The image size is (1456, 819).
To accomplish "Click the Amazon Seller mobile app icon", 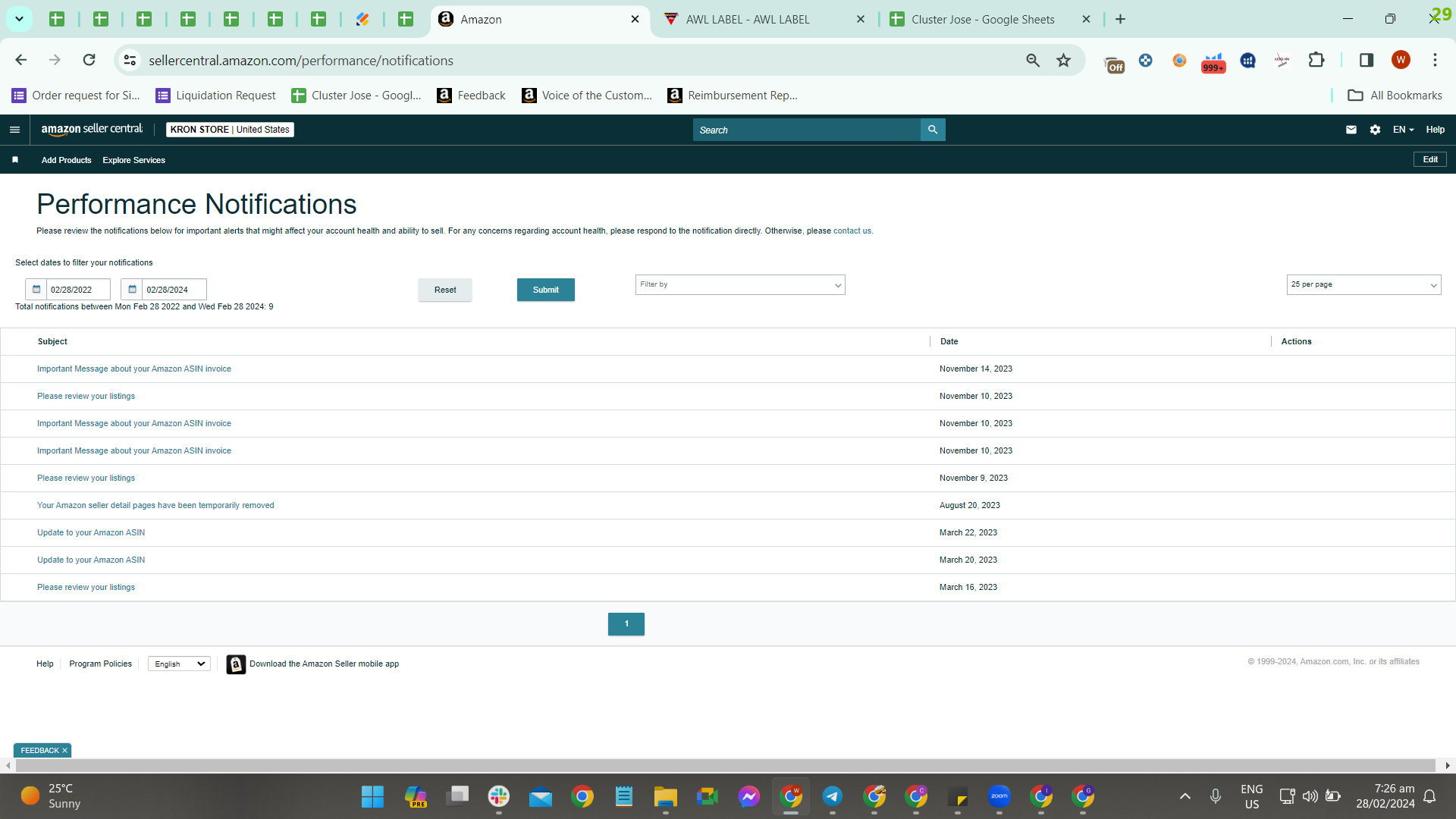I will pos(236,664).
